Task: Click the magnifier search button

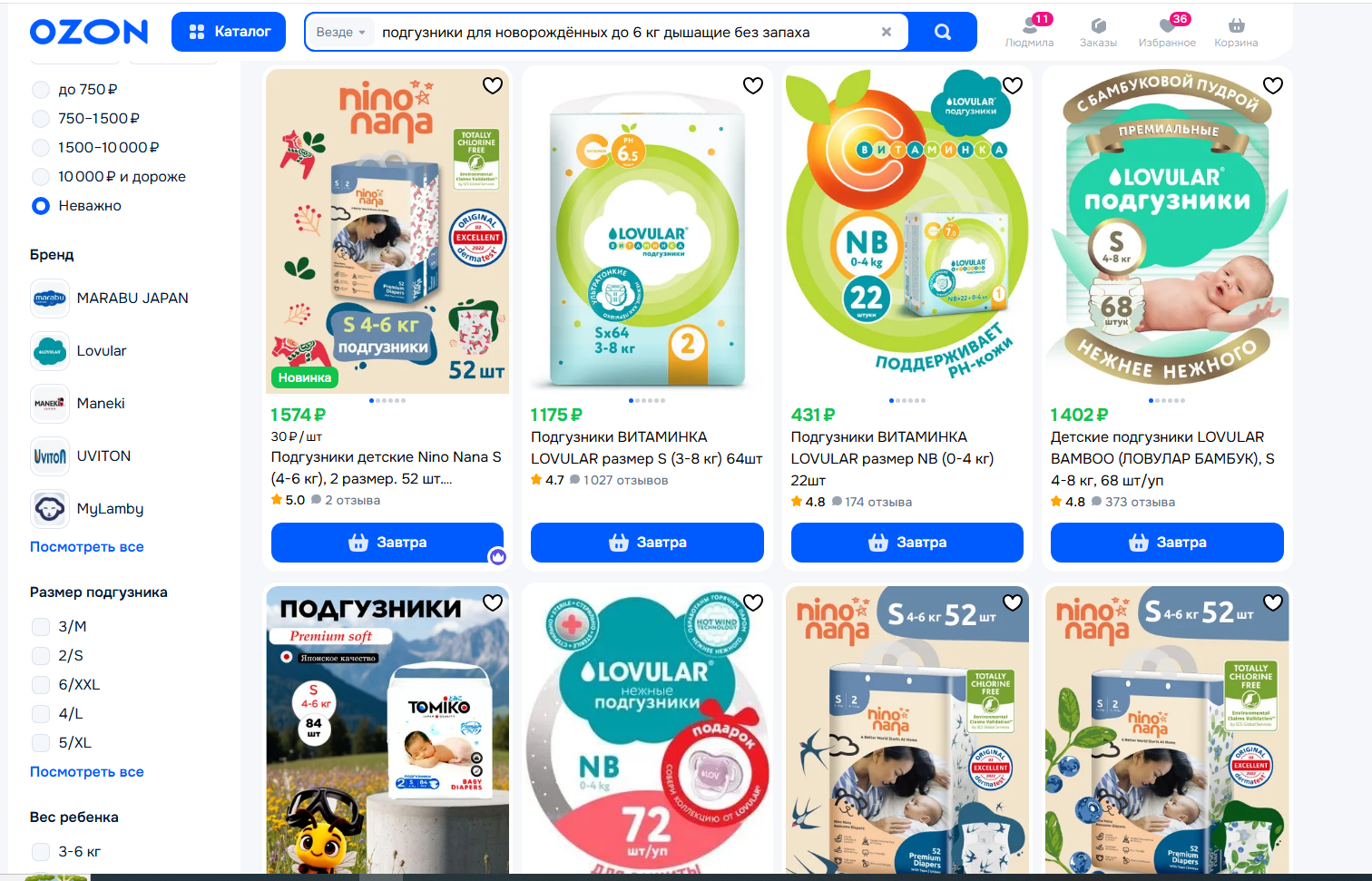Action: [943, 32]
